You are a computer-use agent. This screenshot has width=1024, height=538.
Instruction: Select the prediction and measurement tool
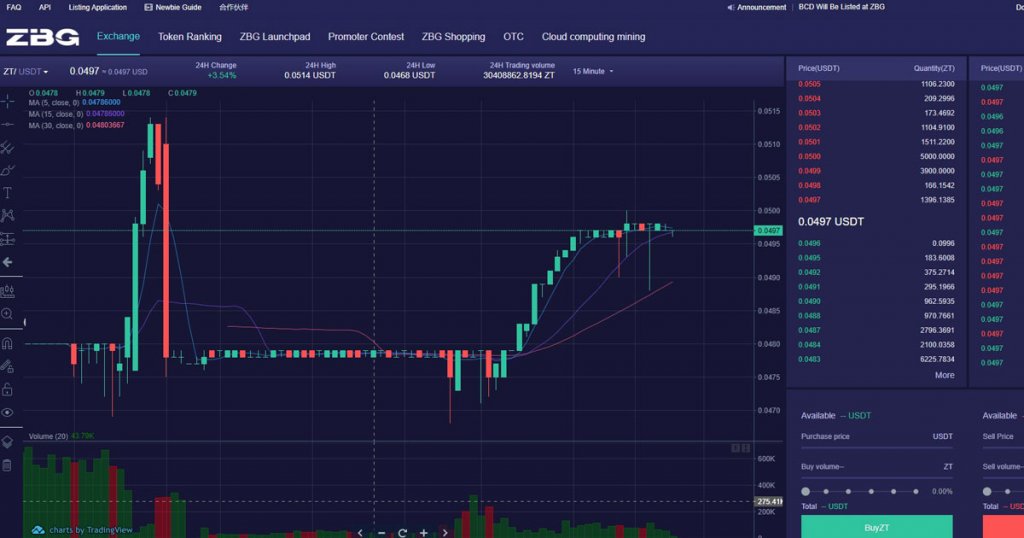click(7, 239)
